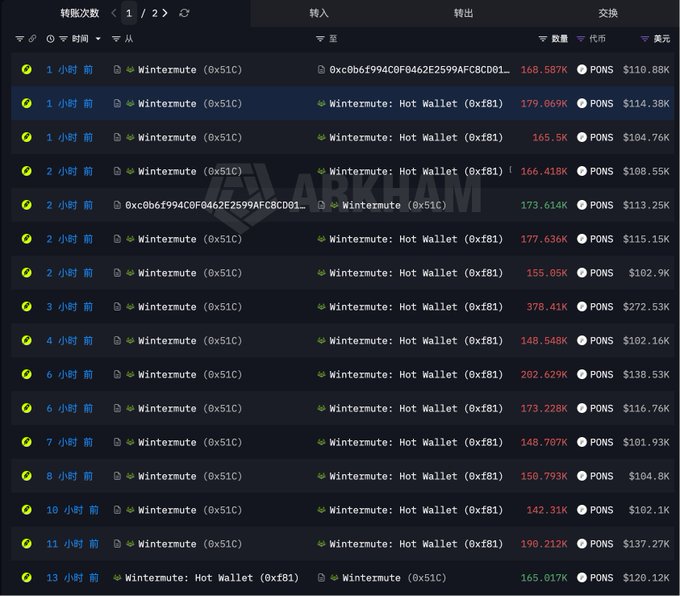Open the '8 小时 前' transaction link
This screenshot has width=680, height=596.
pyautogui.click(x=69, y=476)
